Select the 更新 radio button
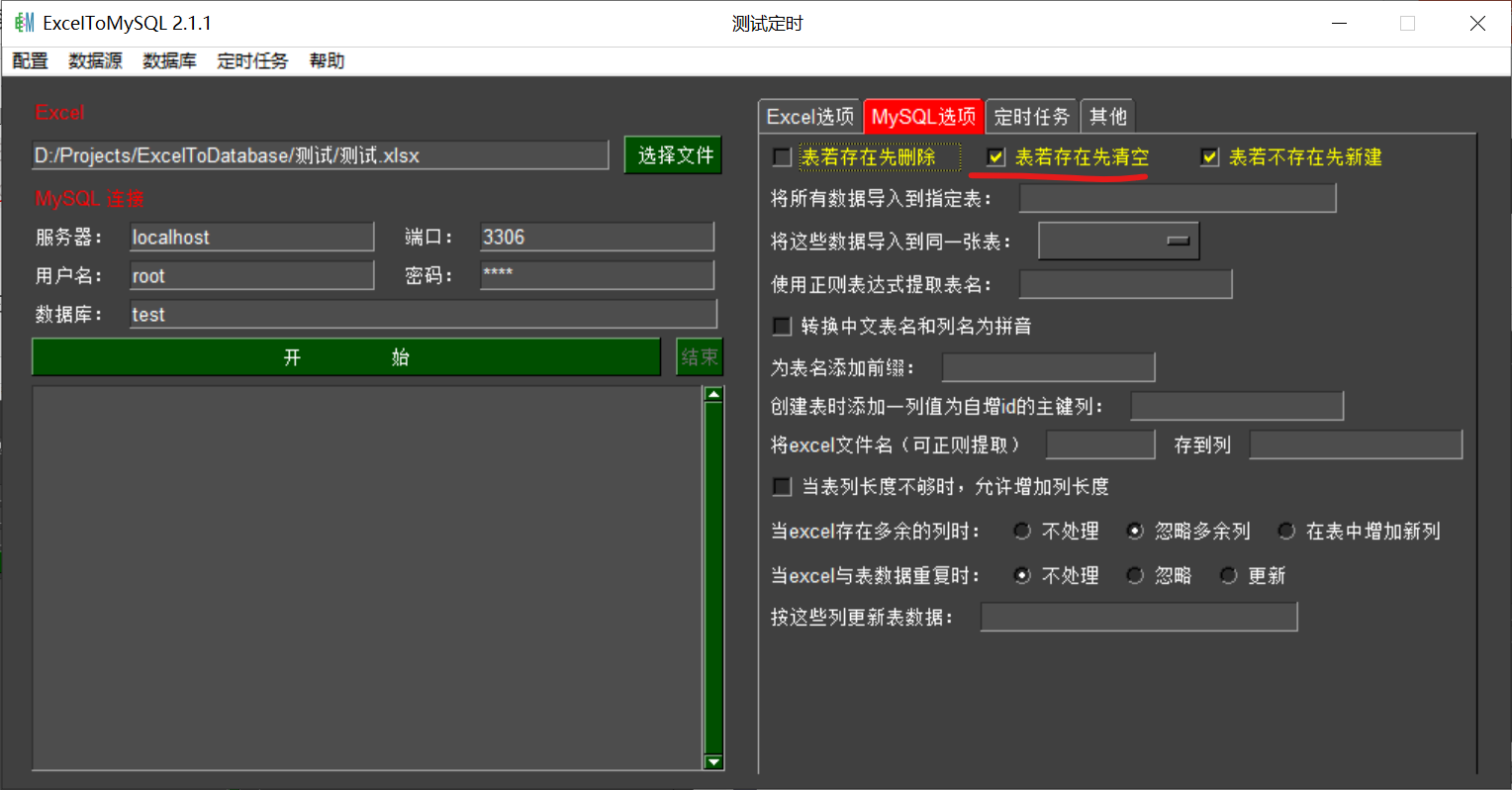Viewport: 1512px width, 790px height. click(1228, 575)
